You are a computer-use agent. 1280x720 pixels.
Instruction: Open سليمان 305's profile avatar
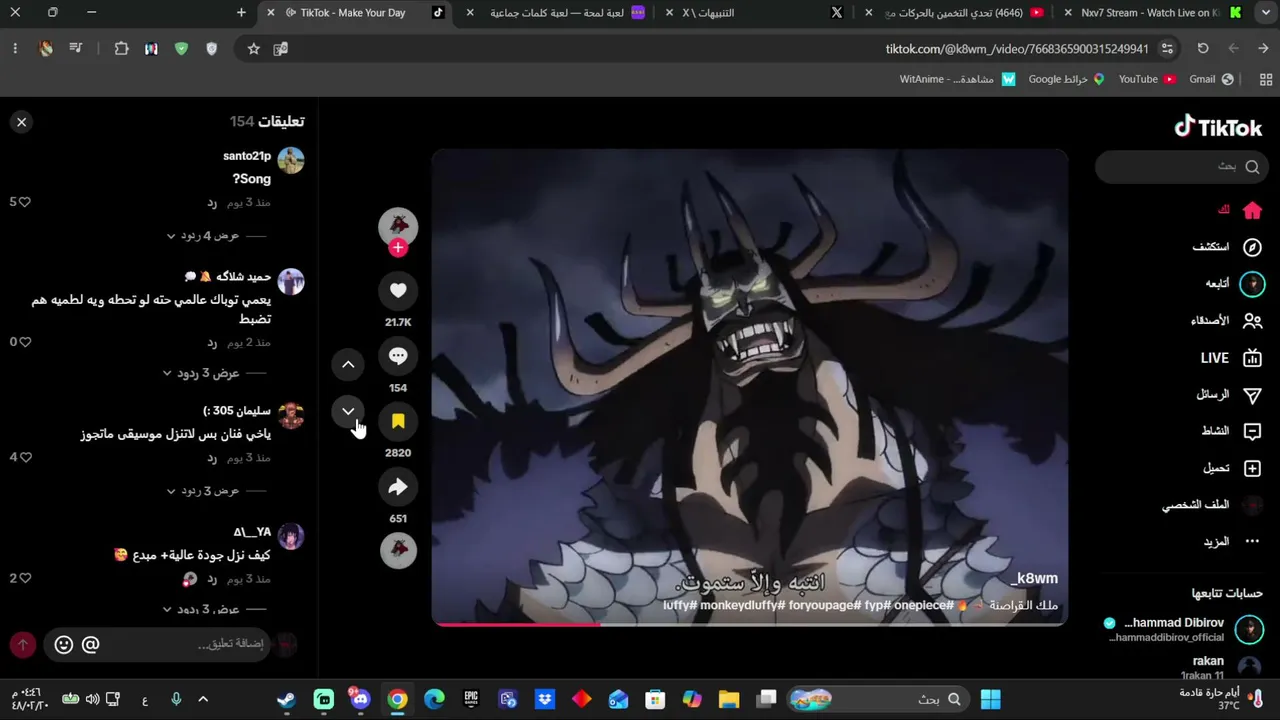(x=291, y=415)
